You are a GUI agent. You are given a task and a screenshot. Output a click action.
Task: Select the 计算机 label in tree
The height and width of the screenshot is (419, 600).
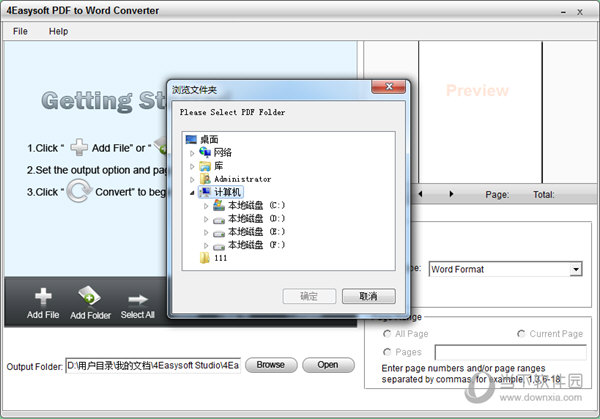coord(227,192)
